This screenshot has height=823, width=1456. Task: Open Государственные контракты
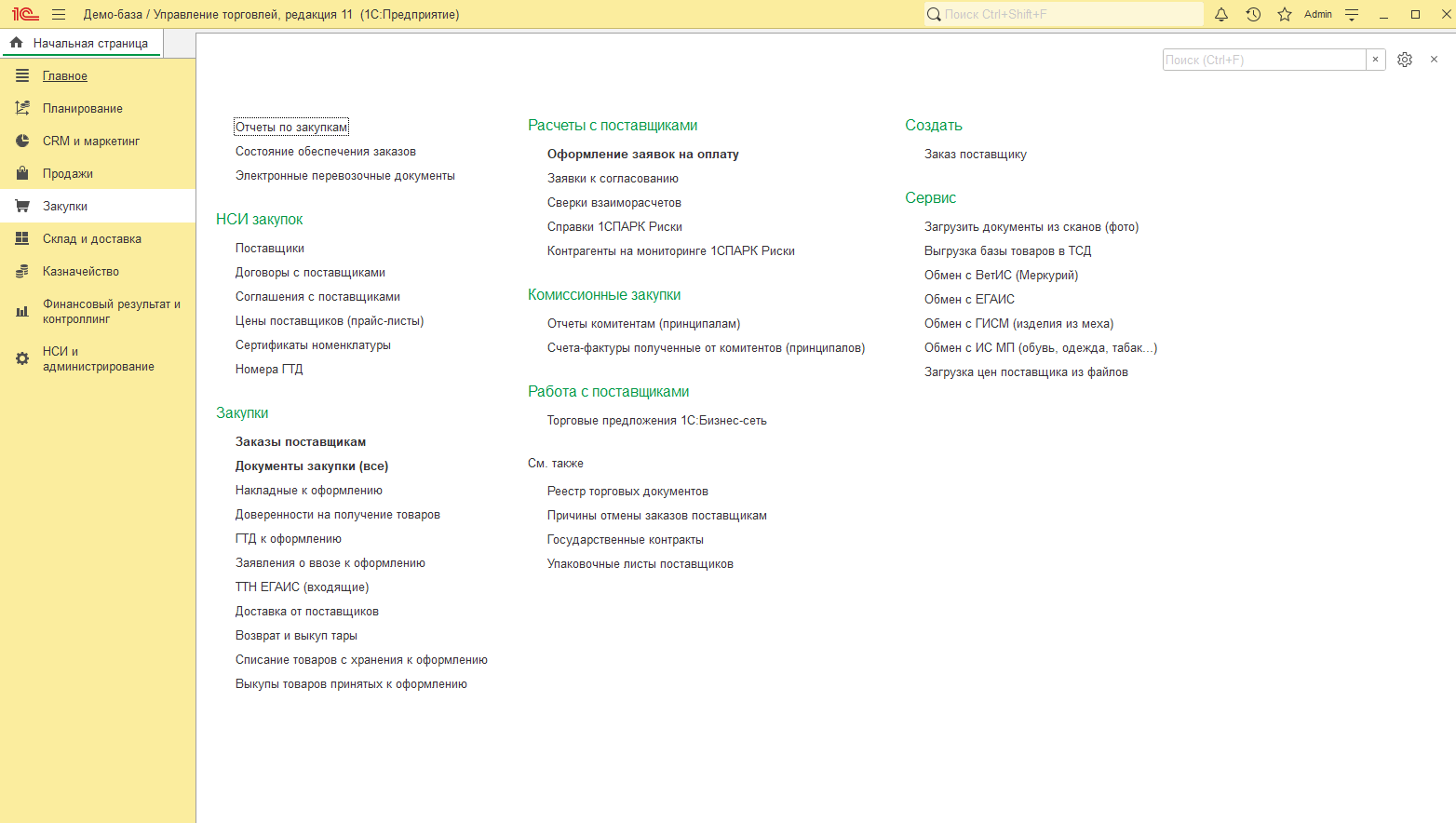coord(626,539)
